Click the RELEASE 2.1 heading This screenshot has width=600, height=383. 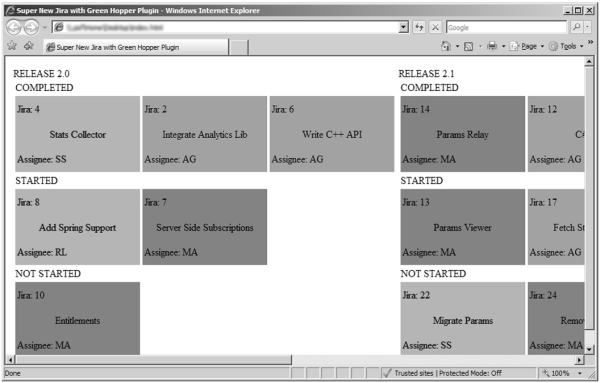pyautogui.click(x=426, y=73)
